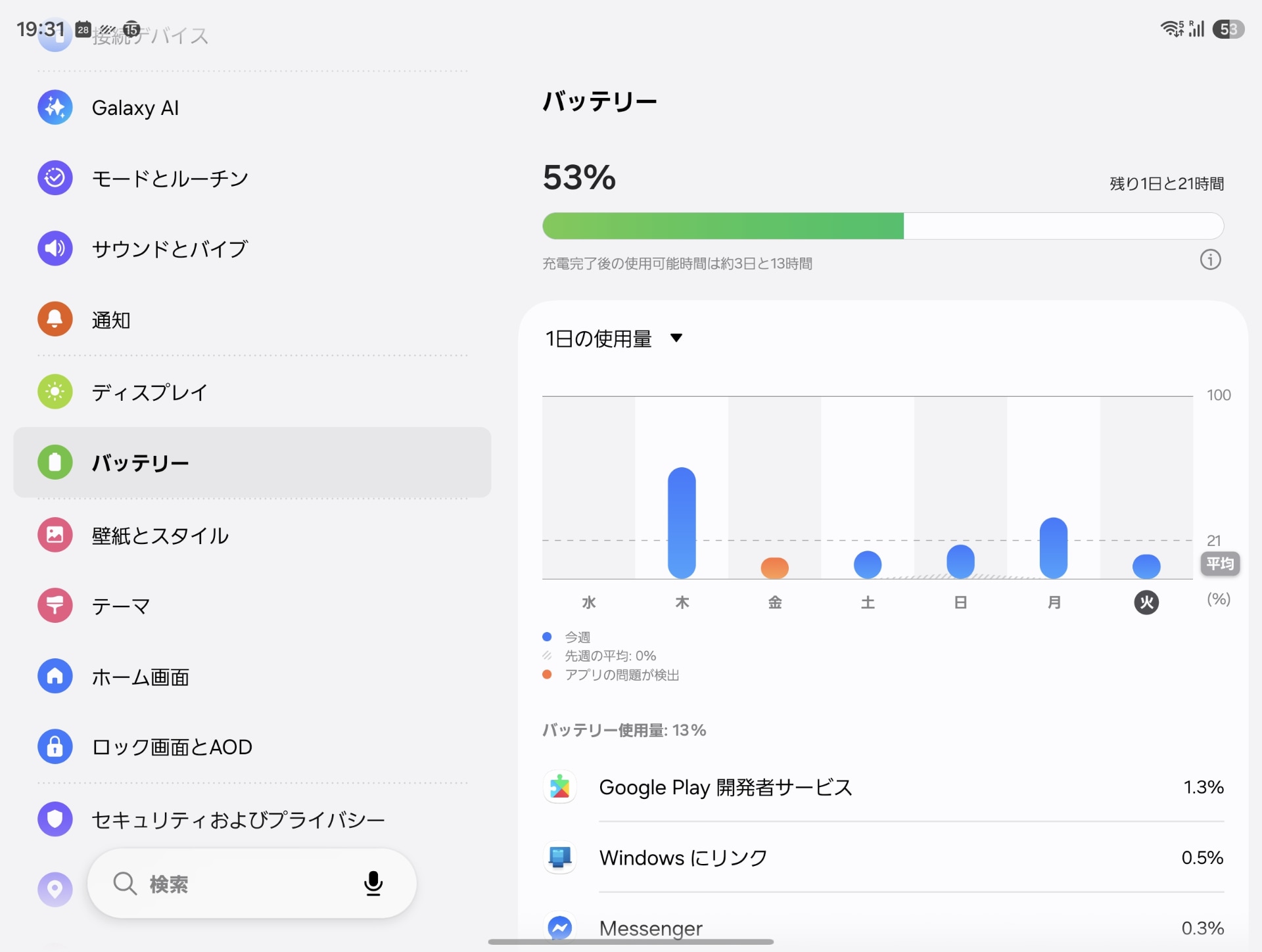Select the 火 usage bar
Screen dimensions: 1262x952
pyautogui.click(x=1146, y=566)
